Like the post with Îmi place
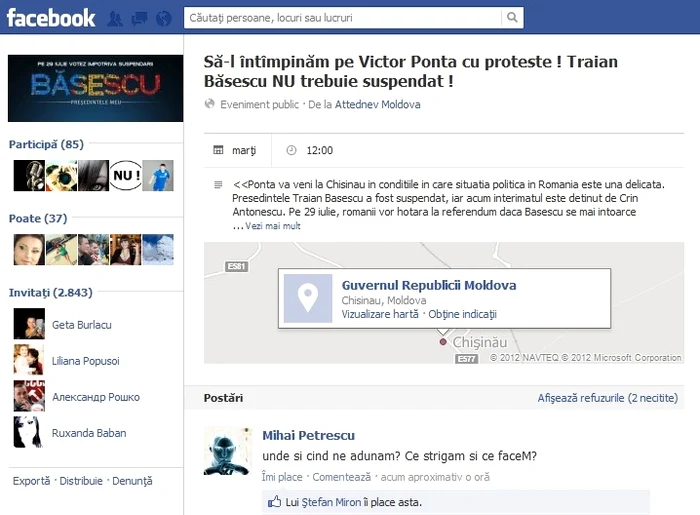The image size is (700, 515). 282,477
